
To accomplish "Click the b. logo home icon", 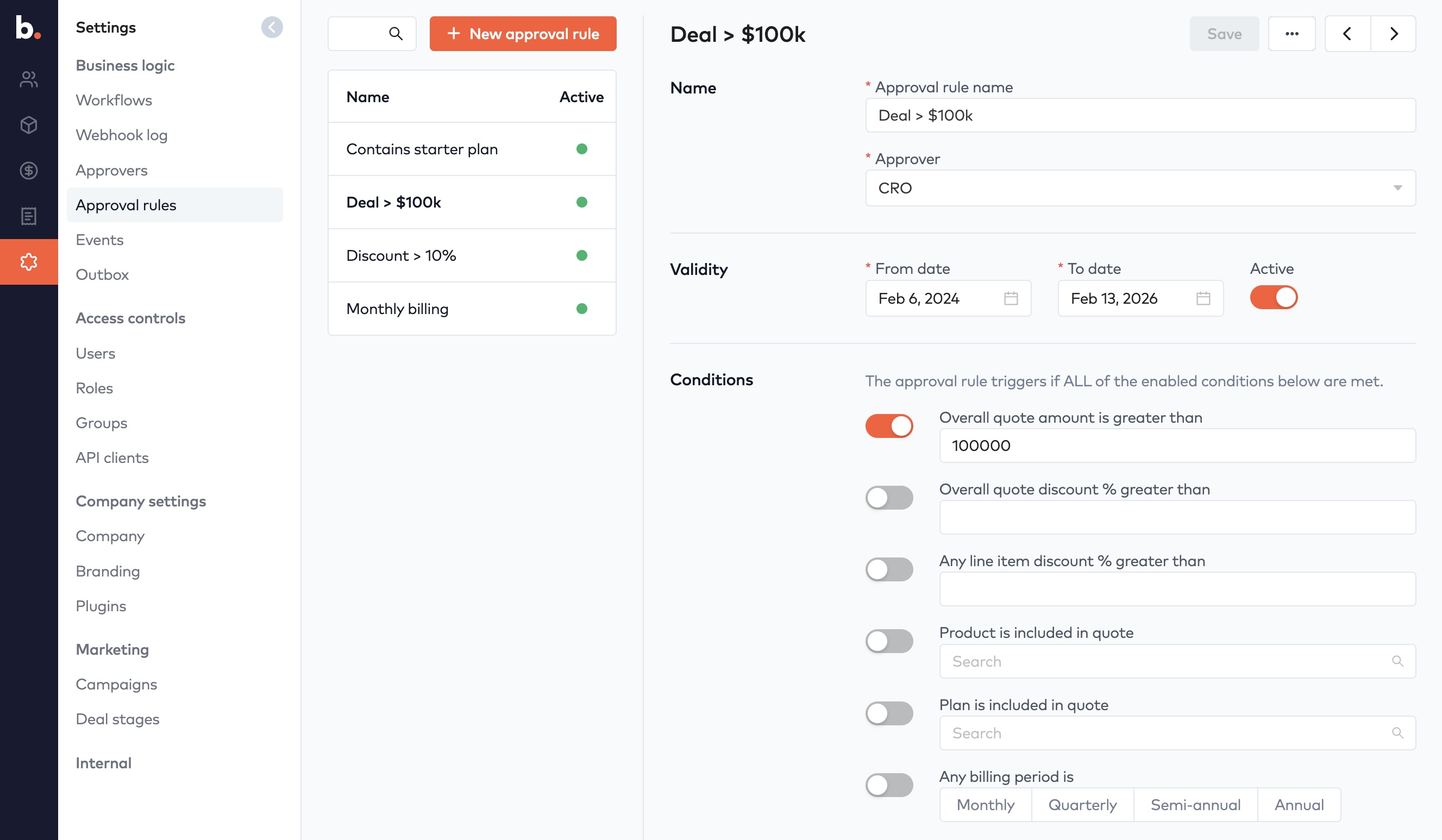I will tap(28, 27).
